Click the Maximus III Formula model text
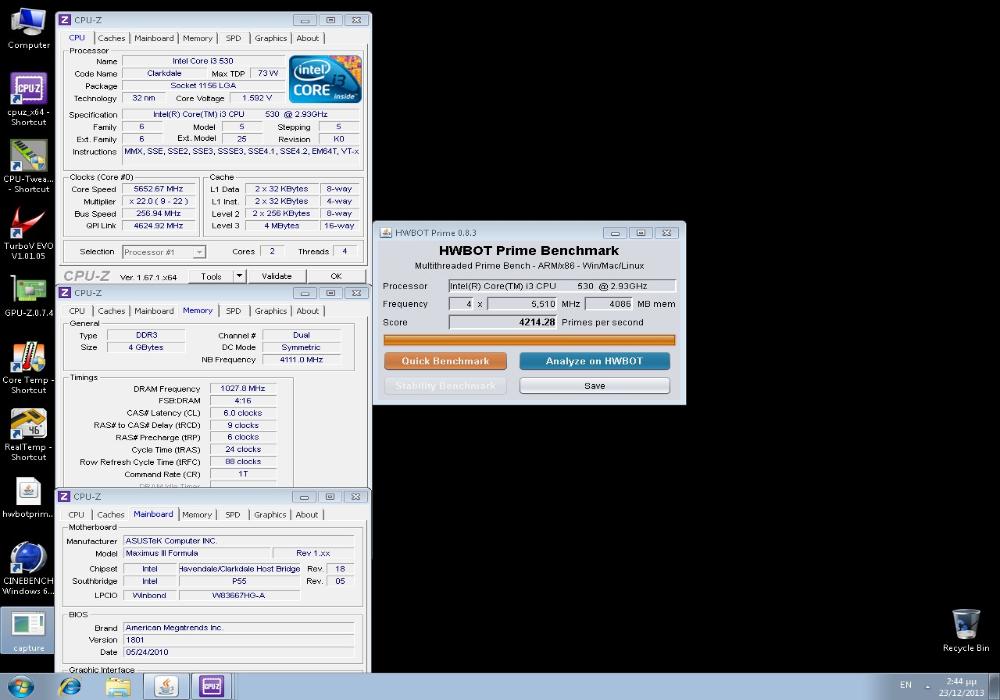 pyautogui.click(x=161, y=553)
